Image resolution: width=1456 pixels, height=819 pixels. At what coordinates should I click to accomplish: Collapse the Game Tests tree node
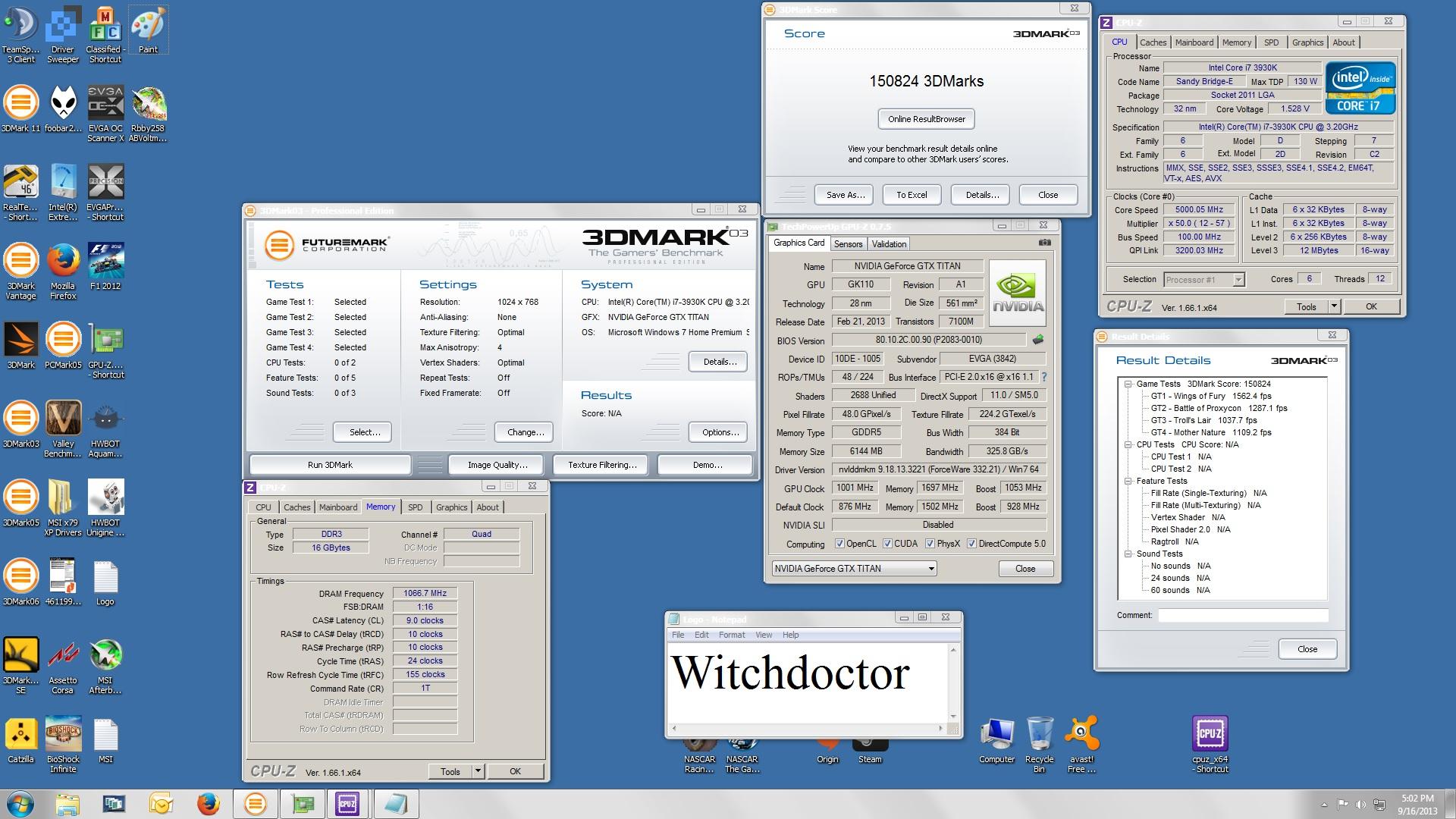1128,384
